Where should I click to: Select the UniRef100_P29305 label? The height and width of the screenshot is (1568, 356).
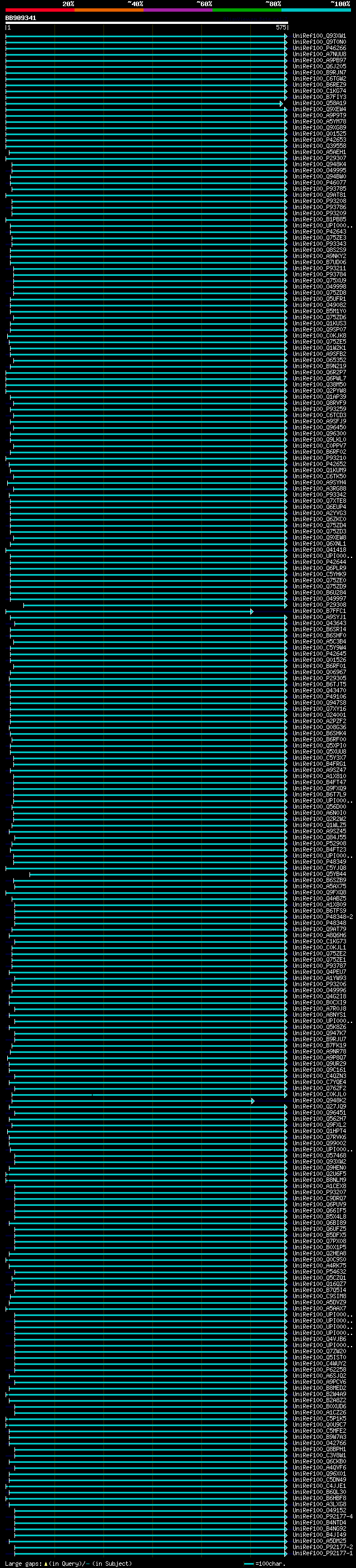[x=319, y=678]
